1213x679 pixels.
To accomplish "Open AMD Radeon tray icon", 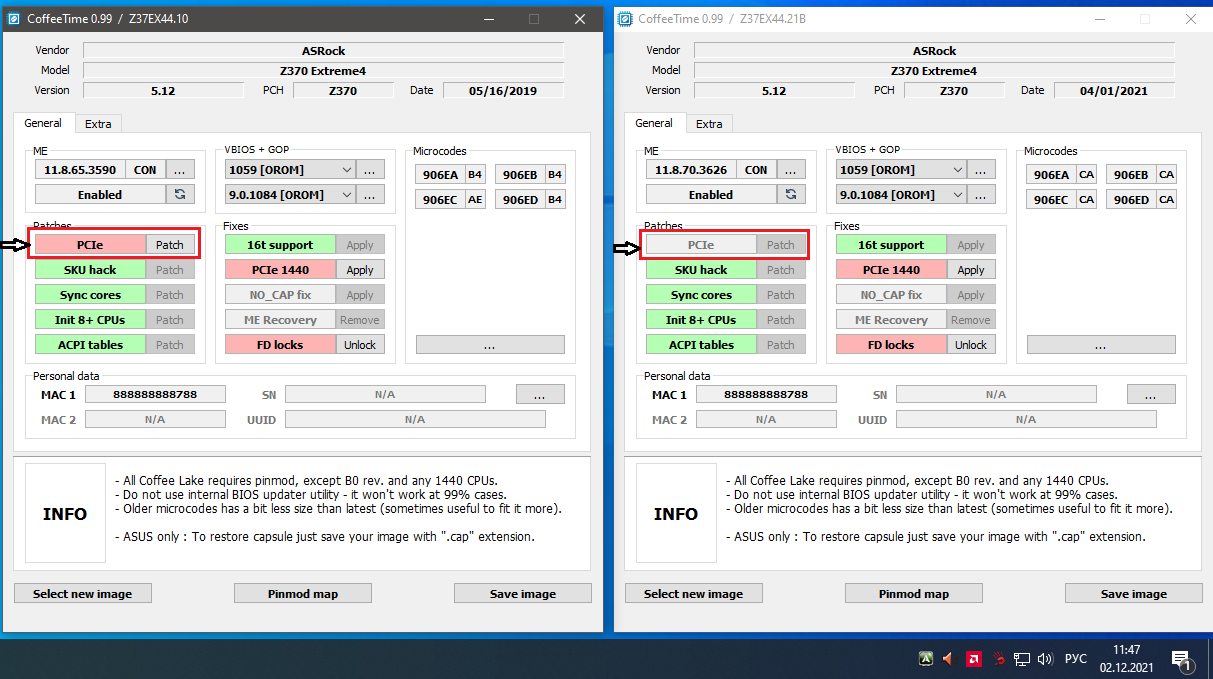I will coord(973,659).
